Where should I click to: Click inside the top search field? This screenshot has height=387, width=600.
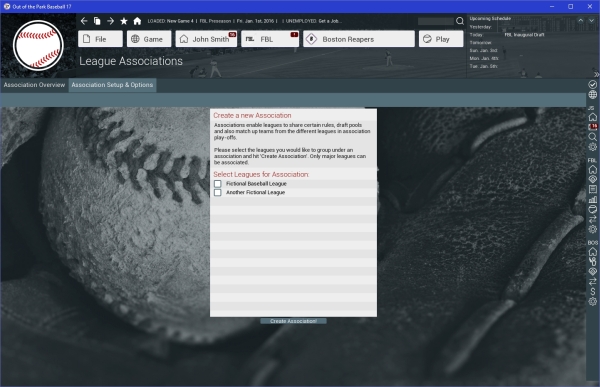coord(436,21)
